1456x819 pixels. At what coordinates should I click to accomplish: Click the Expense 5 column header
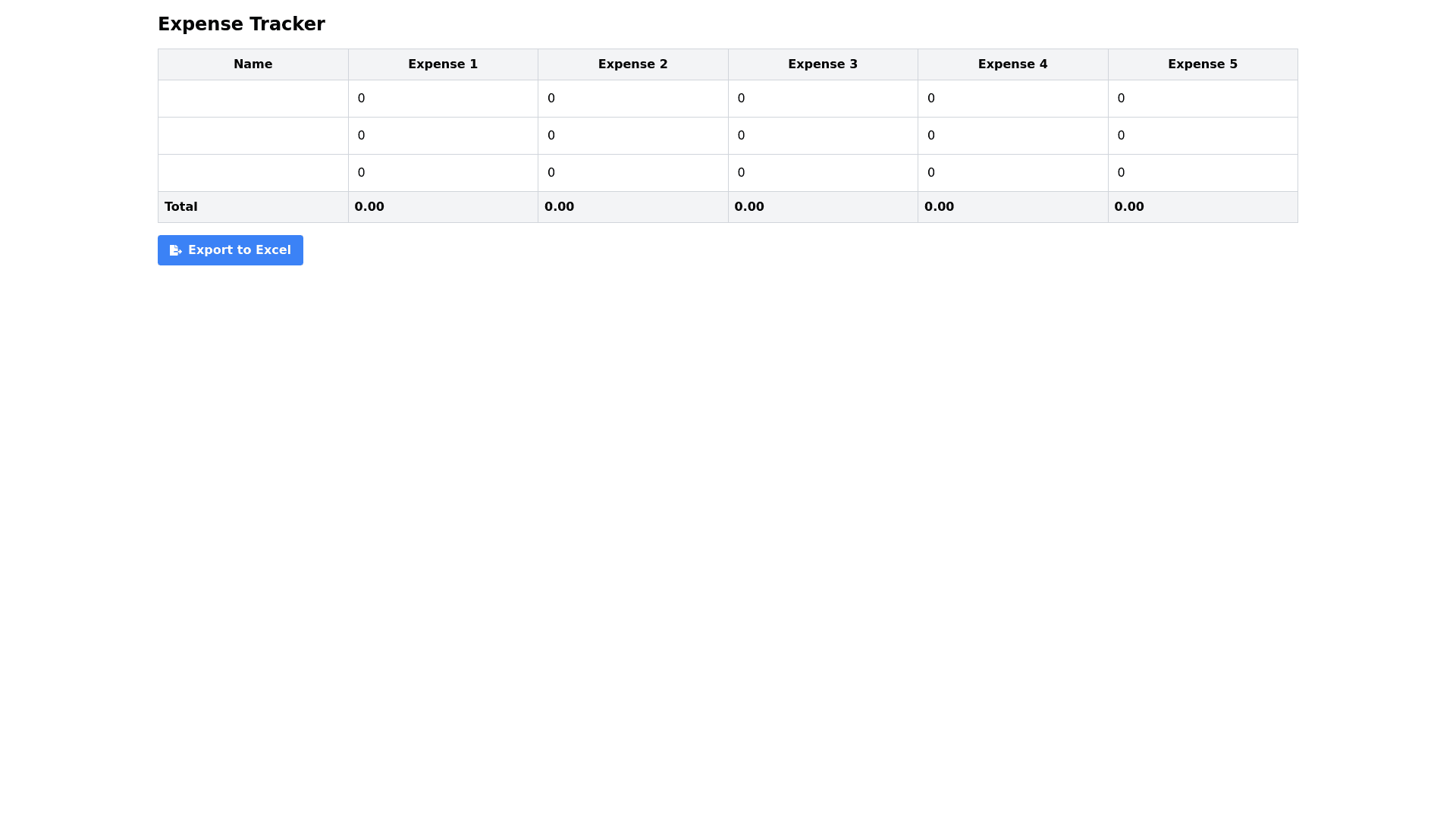coord(1202,64)
